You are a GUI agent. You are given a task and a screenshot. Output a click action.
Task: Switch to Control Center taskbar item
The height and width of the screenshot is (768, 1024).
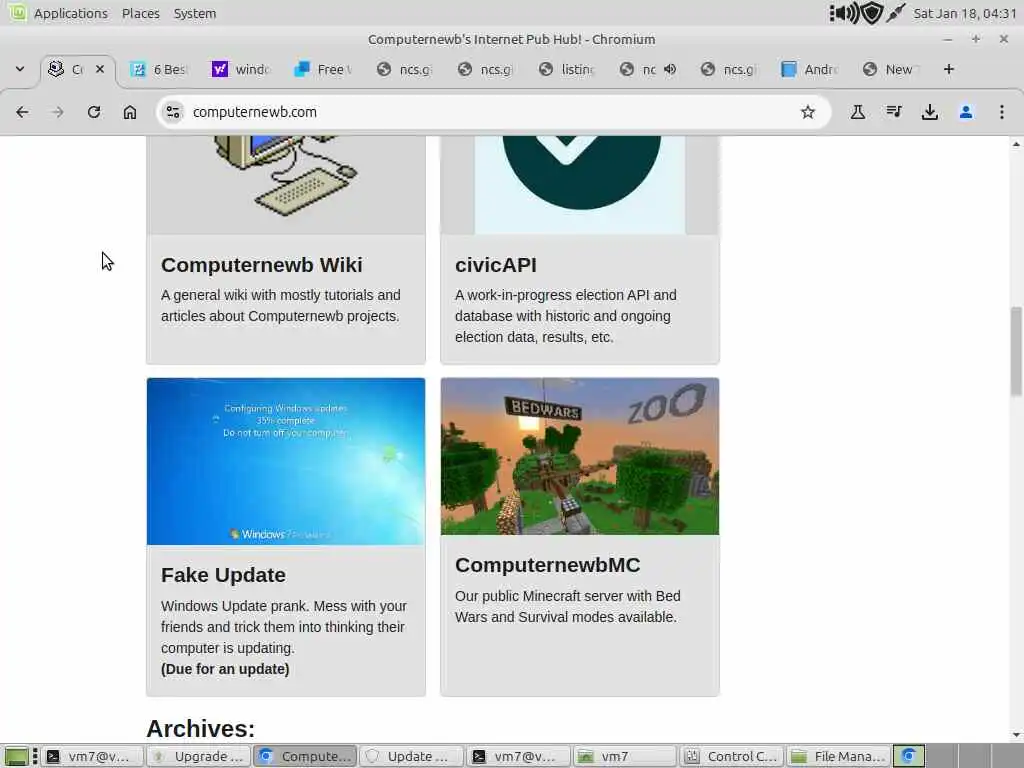pyautogui.click(x=731, y=756)
